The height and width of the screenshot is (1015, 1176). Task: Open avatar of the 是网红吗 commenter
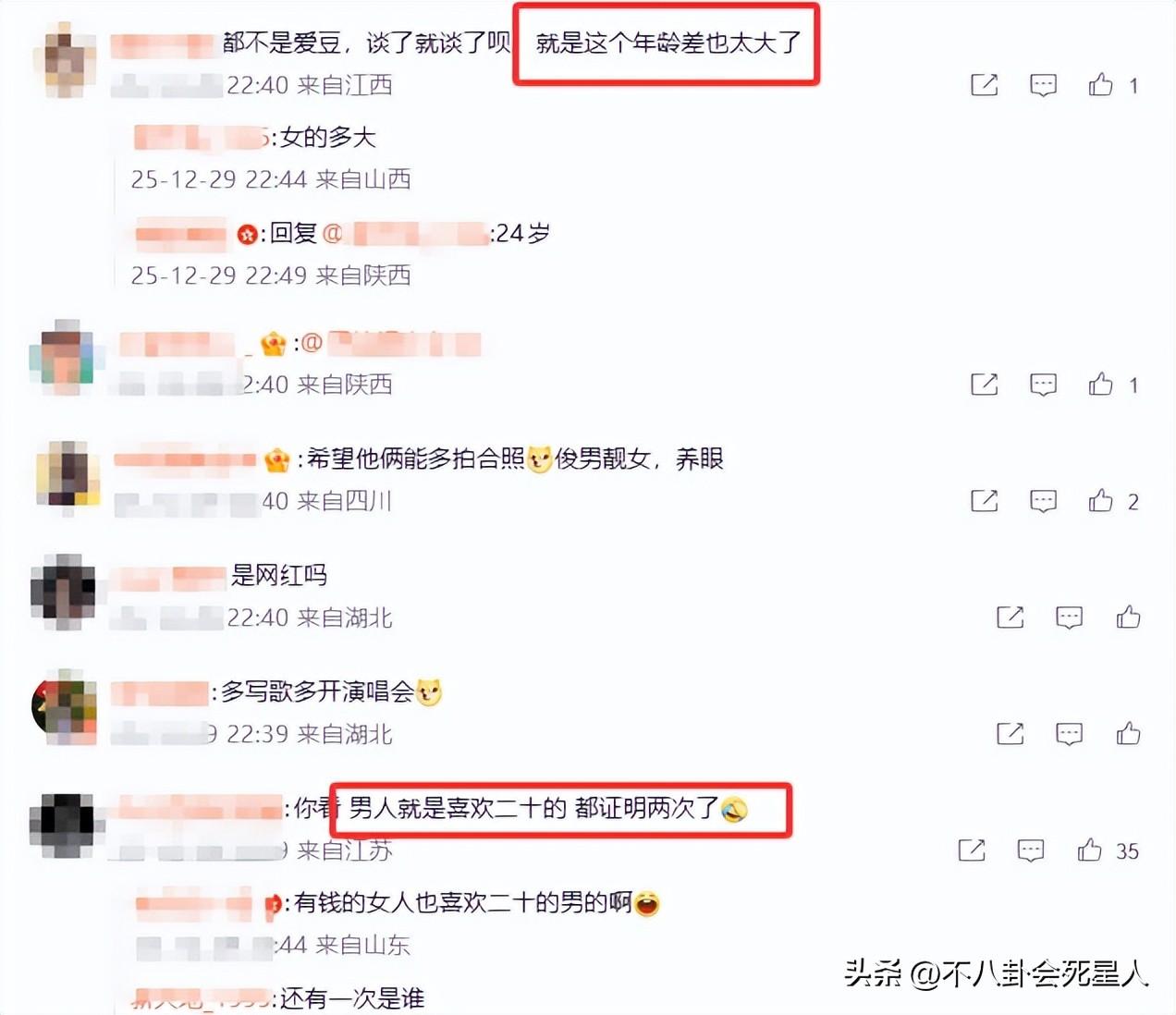coord(63,593)
